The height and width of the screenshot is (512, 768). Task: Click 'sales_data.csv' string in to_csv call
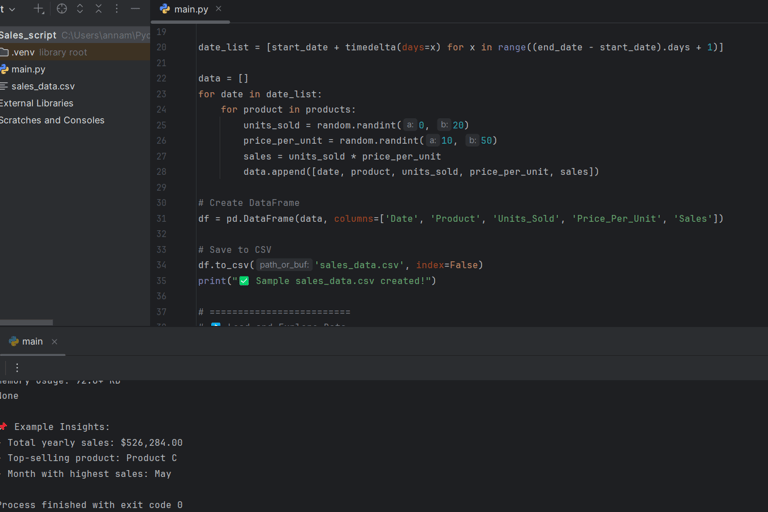359,265
